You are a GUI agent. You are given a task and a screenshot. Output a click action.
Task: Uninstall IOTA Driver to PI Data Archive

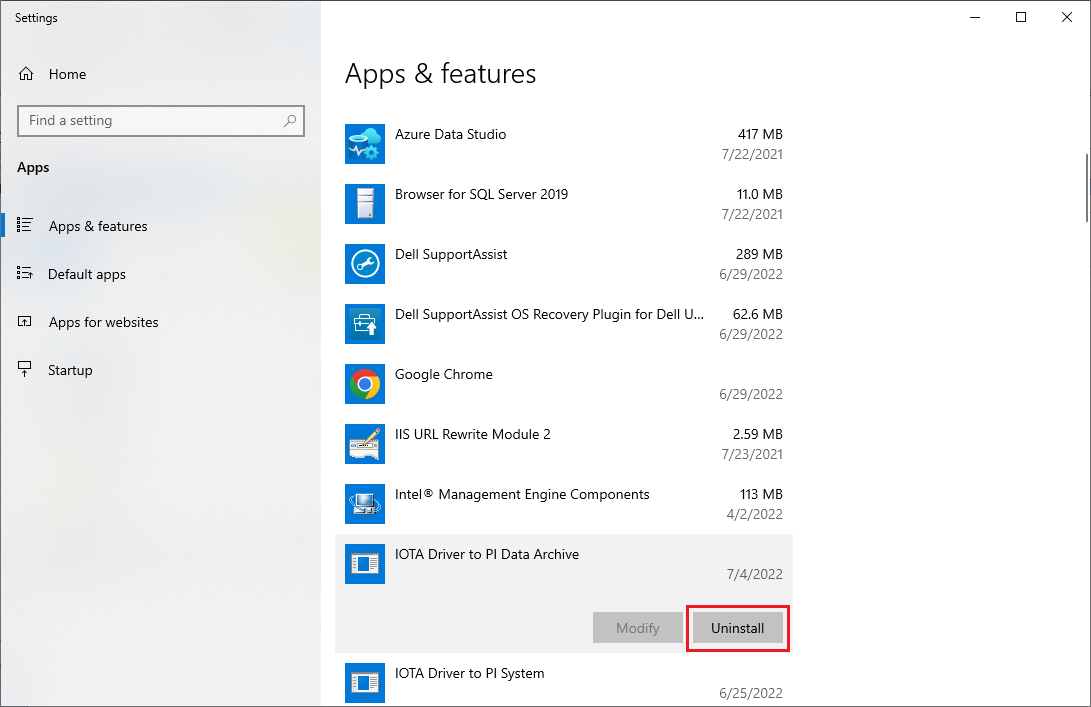(x=738, y=628)
